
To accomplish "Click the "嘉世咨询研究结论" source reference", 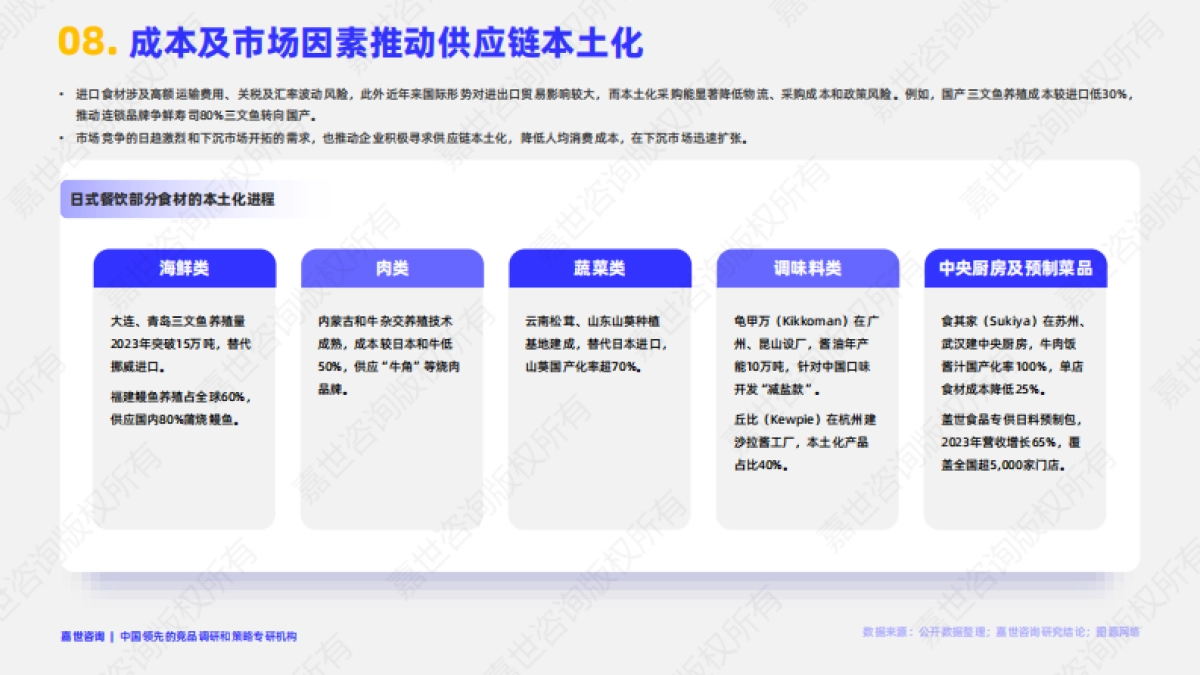I will tap(1043, 631).
